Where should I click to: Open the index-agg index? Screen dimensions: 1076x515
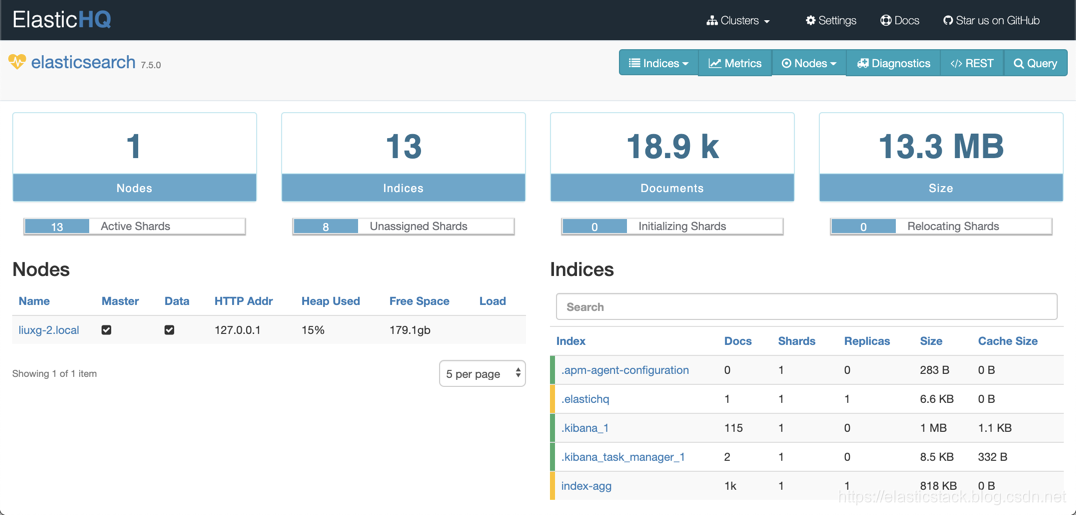586,486
